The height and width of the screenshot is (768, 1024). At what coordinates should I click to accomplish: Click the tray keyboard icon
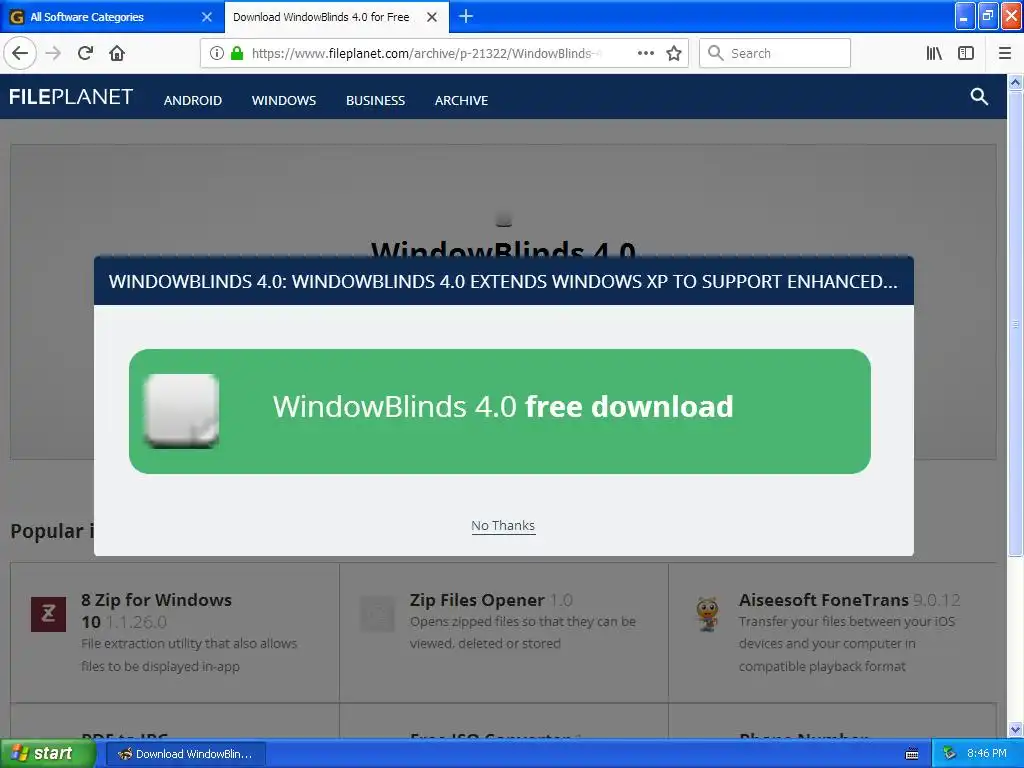point(912,754)
